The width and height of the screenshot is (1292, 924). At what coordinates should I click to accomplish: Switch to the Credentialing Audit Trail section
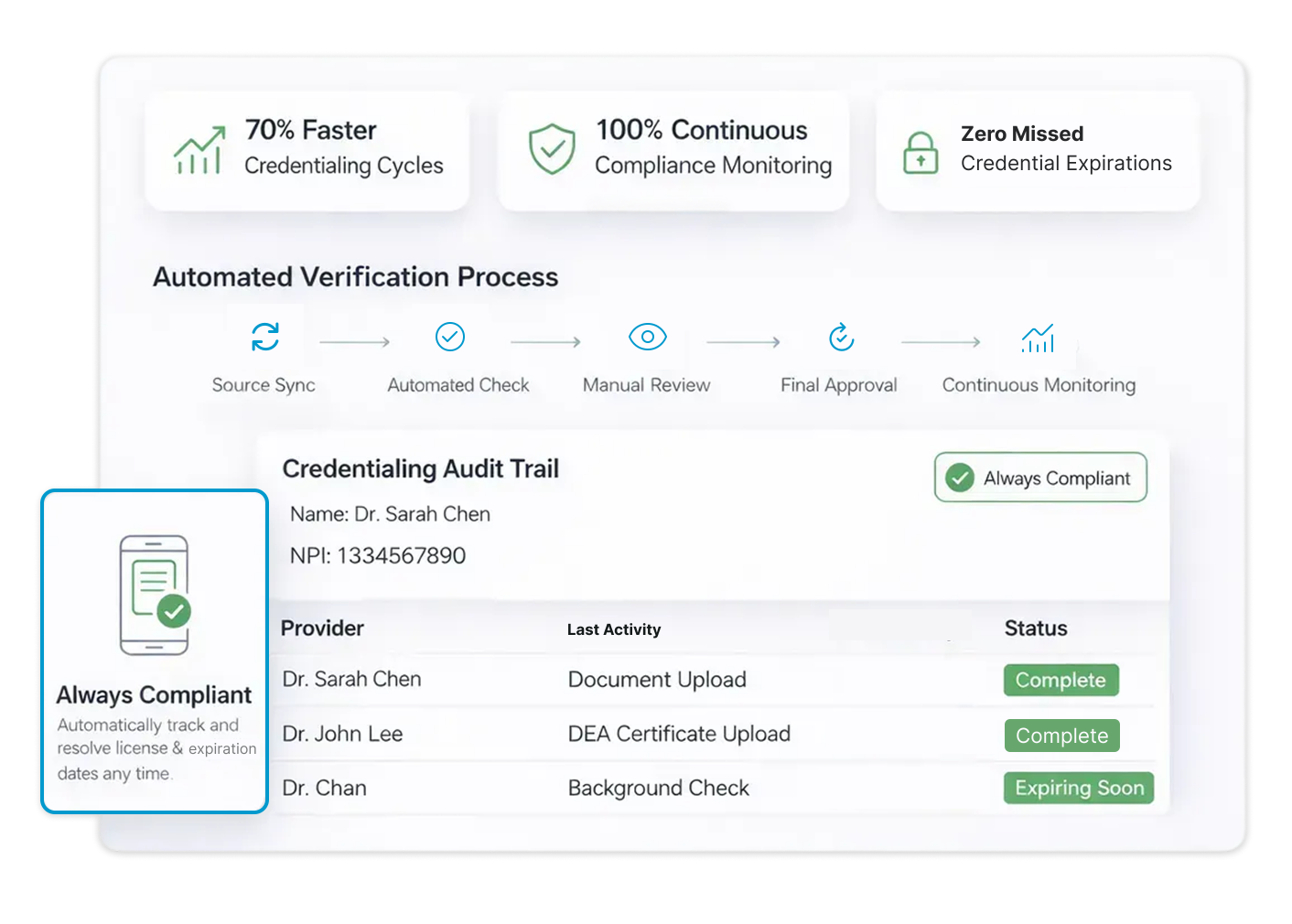[421, 468]
